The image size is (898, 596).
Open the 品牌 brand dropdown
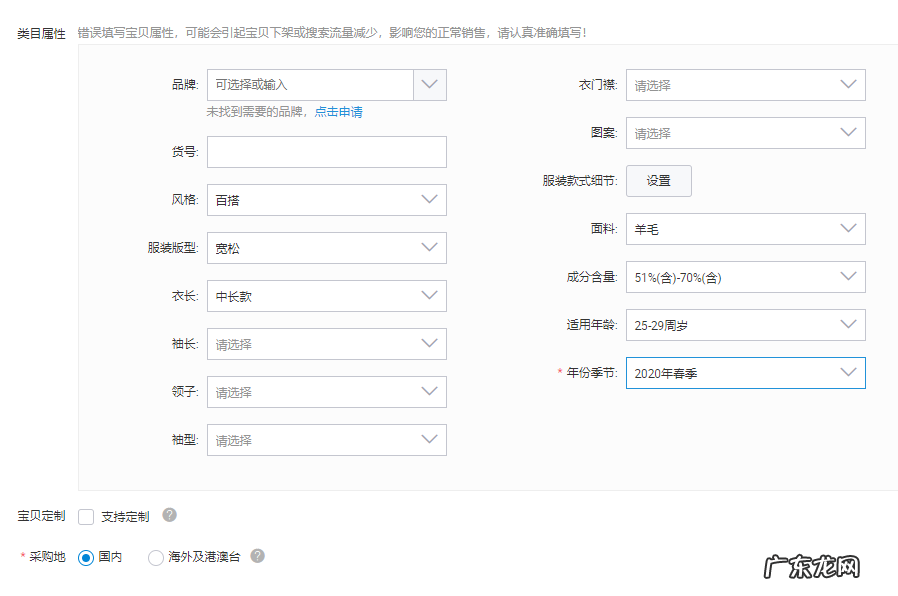click(x=430, y=85)
